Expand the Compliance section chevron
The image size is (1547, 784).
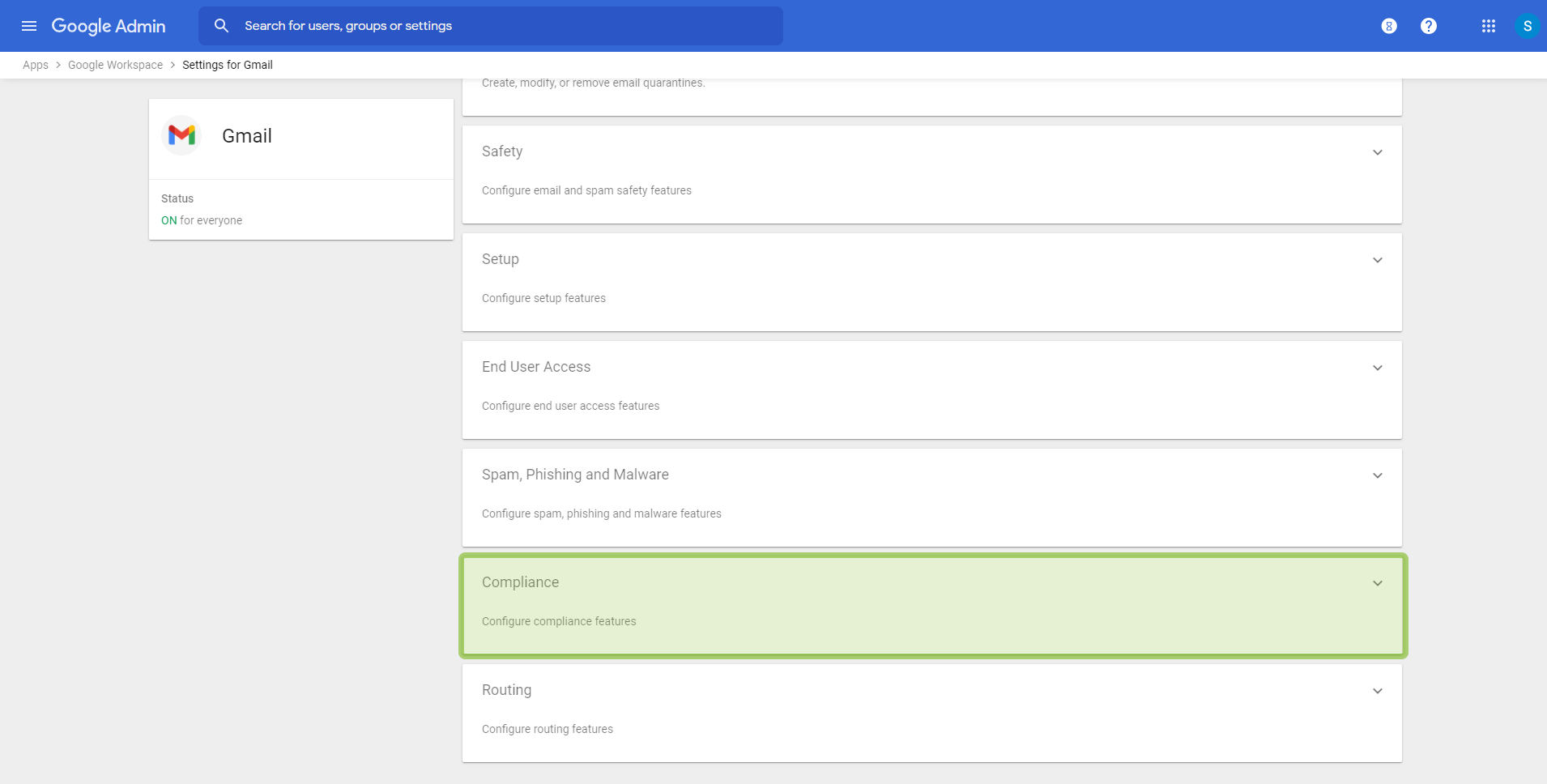(1378, 583)
